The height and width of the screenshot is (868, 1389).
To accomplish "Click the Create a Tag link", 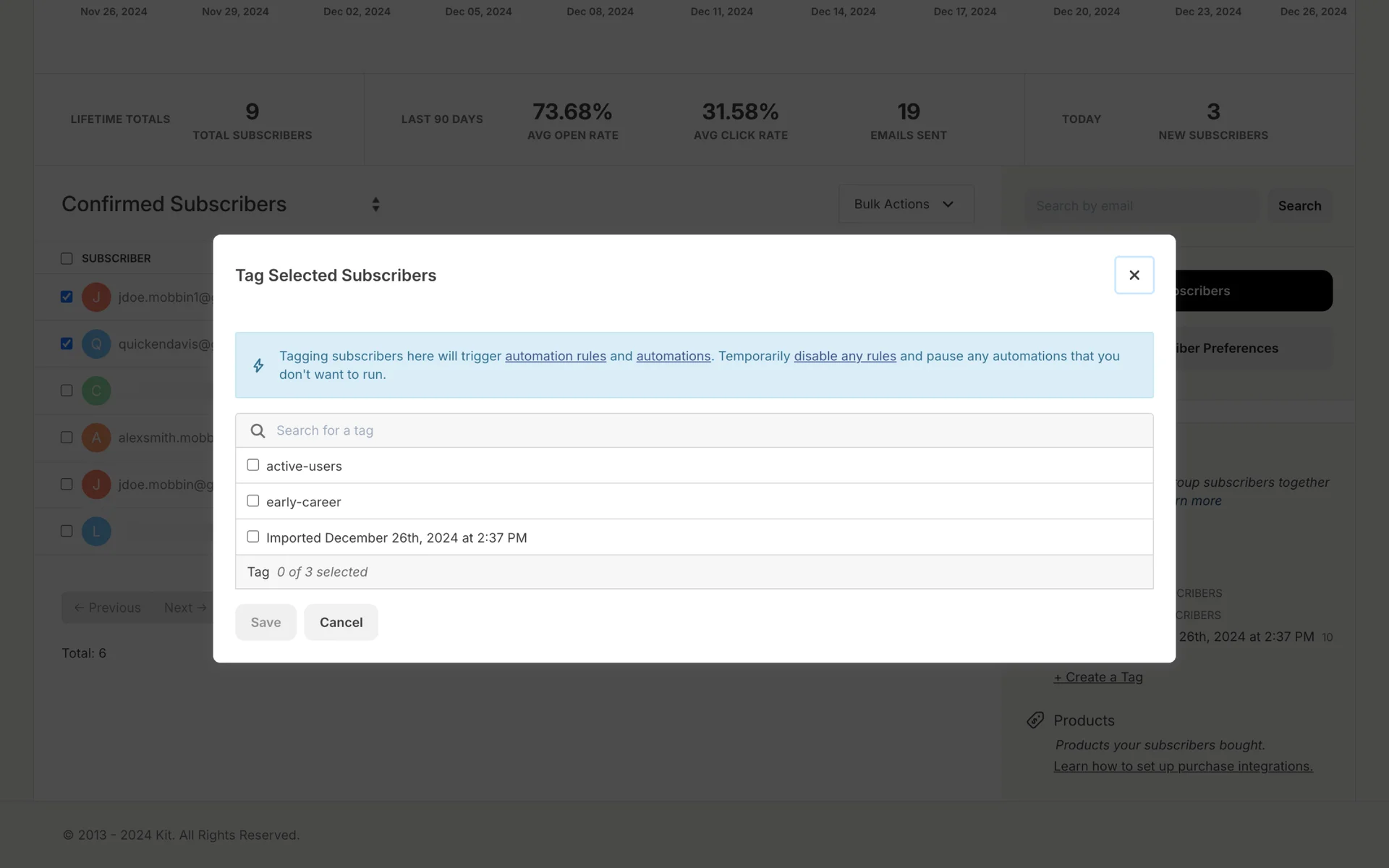I will [1097, 677].
